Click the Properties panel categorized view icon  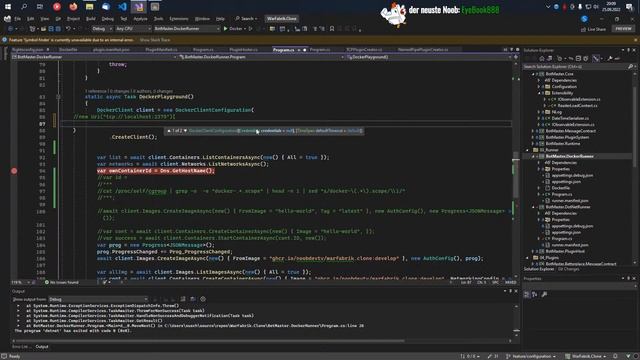[x=527, y=294]
